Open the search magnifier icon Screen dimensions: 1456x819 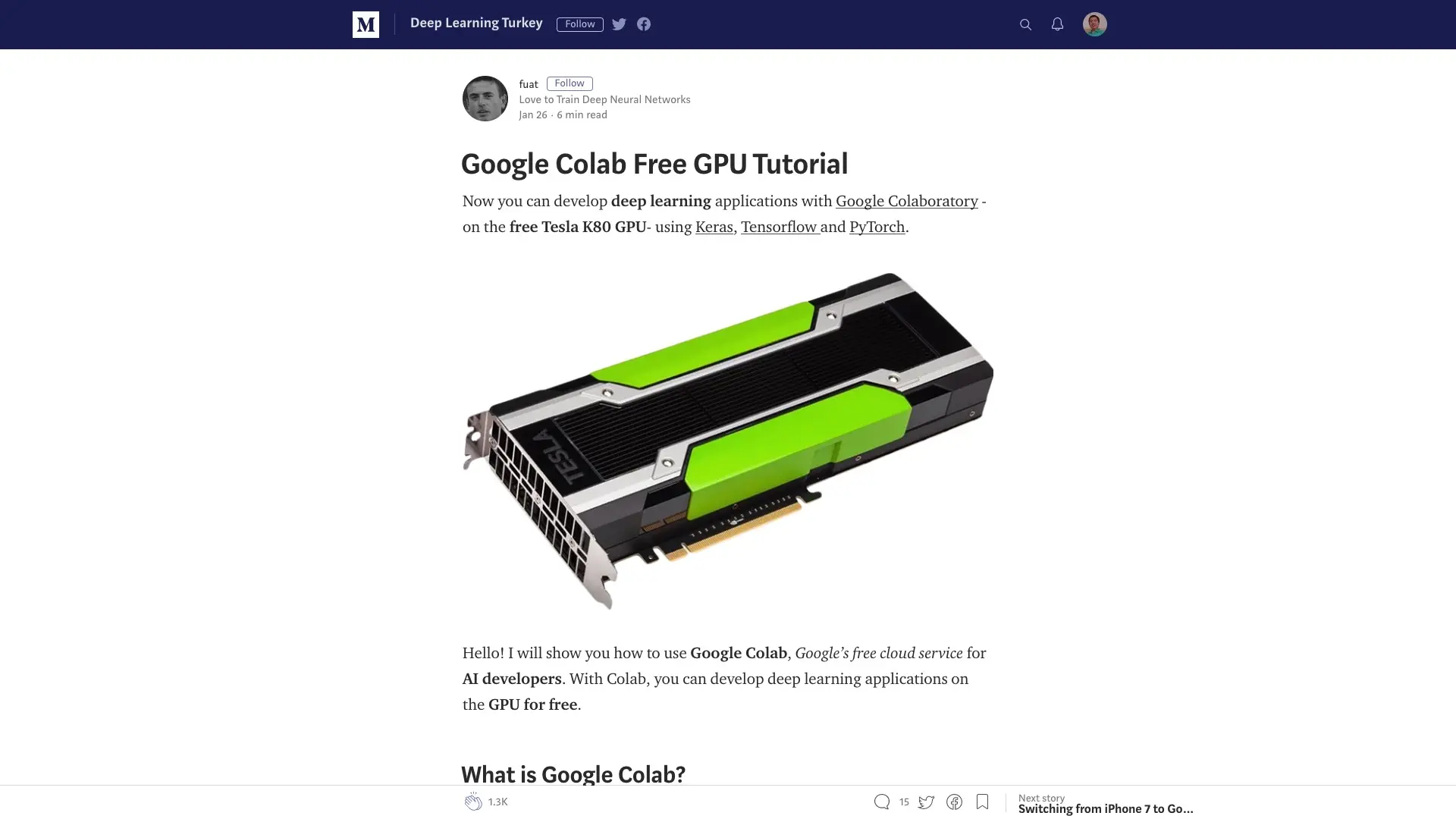tap(1025, 25)
